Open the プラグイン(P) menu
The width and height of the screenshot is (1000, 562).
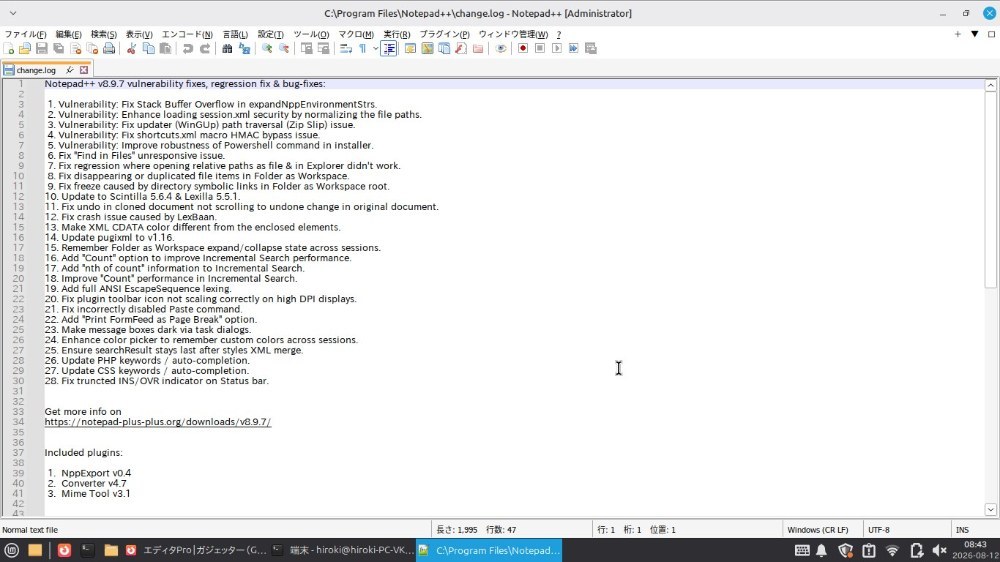[x=445, y=34]
